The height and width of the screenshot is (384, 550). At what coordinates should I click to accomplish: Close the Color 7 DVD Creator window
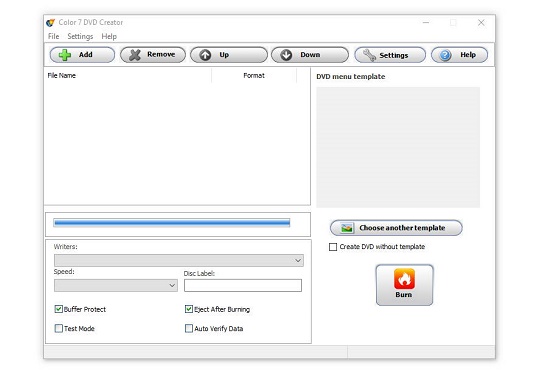pyautogui.click(x=481, y=23)
